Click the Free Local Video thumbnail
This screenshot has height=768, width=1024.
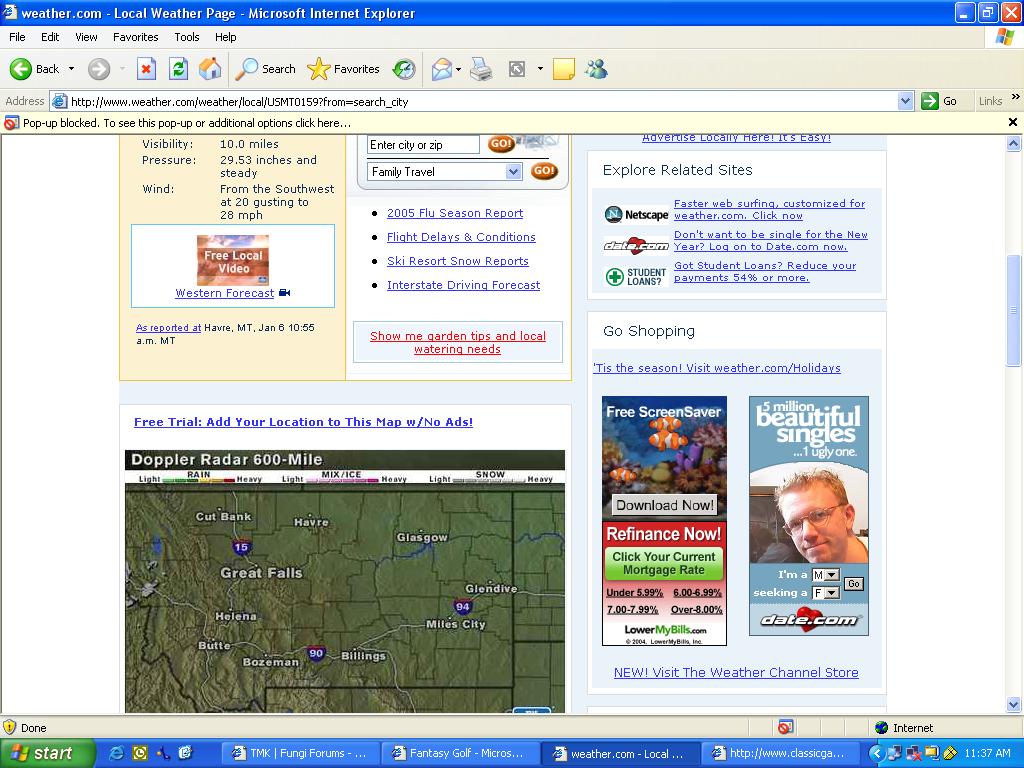point(232,260)
